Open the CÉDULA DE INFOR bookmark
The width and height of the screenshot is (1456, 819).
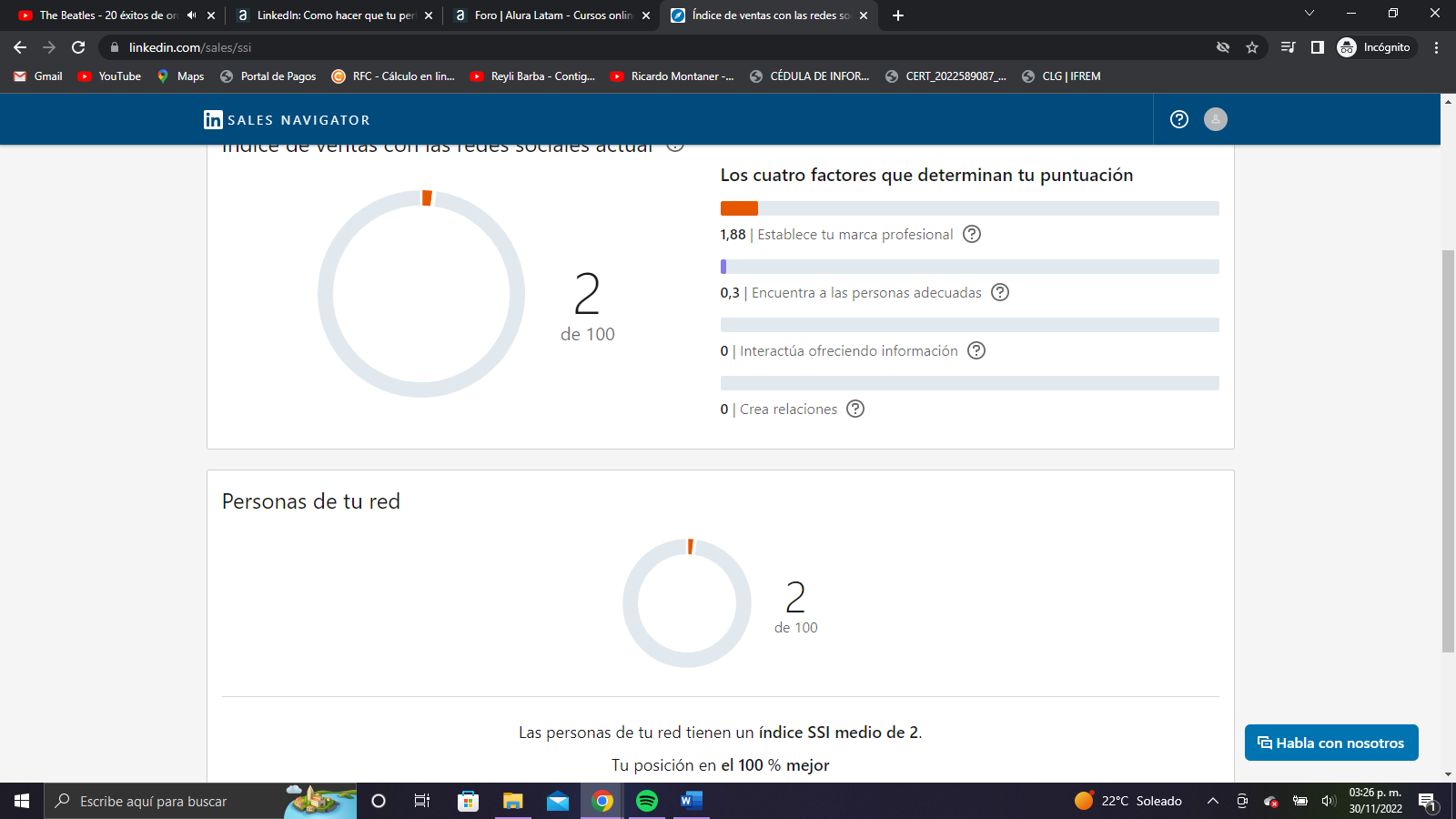pos(810,76)
